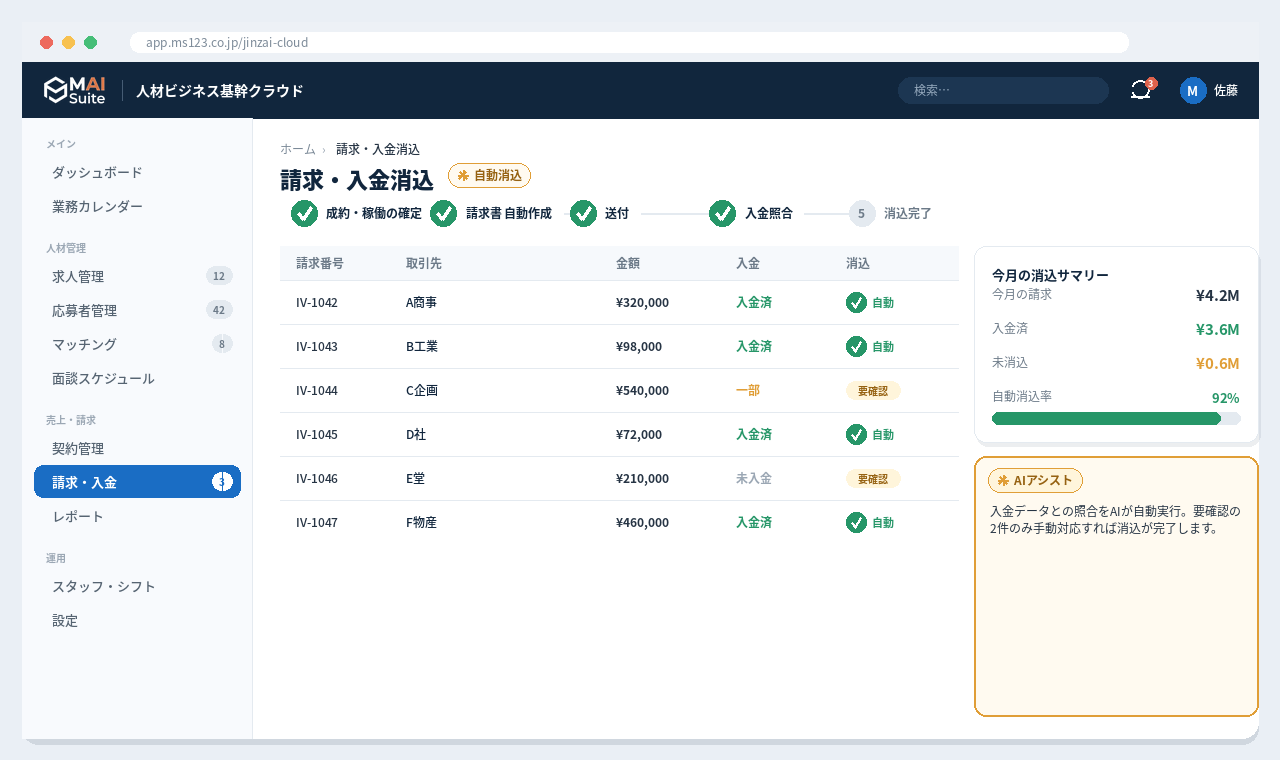
Task: Click amount ¥540,000
Action: pos(643,390)
